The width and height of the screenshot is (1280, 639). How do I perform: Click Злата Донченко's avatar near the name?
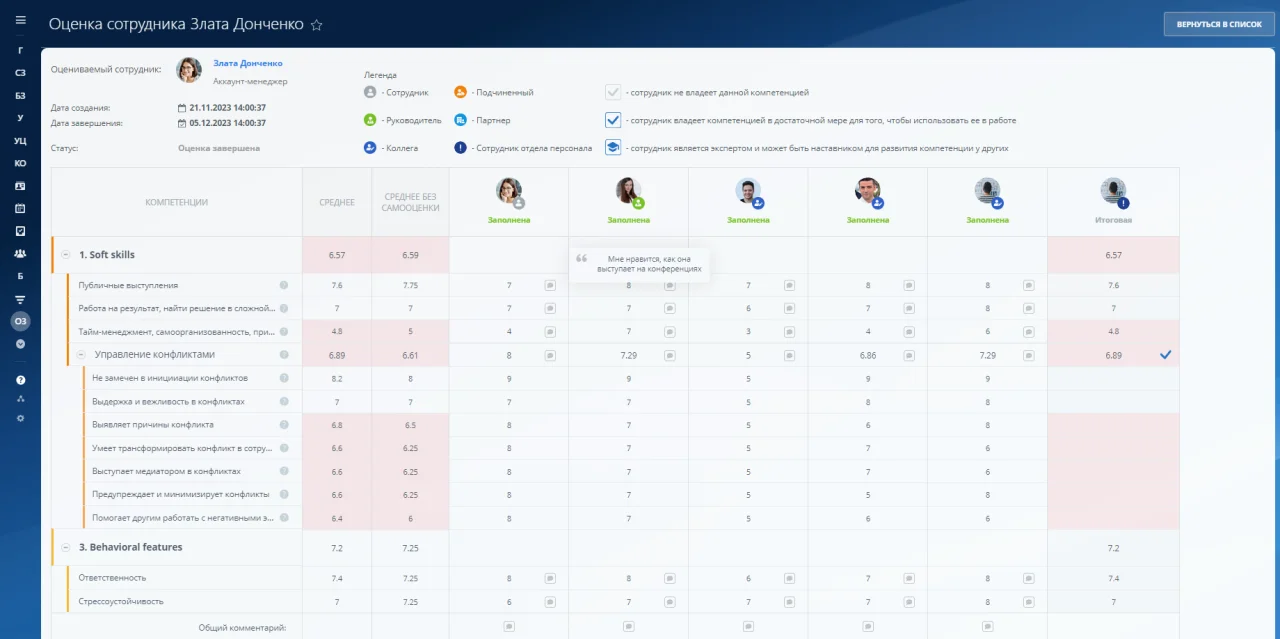189,70
